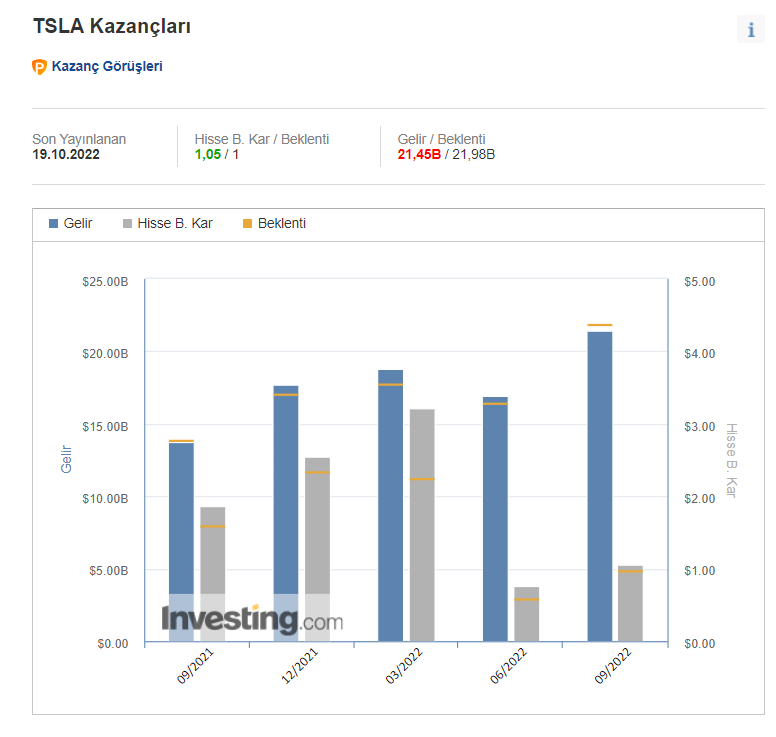The width and height of the screenshot is (776, 737).
Task: Click the red 21,45B revenue value
Action: tap(419, 155)
